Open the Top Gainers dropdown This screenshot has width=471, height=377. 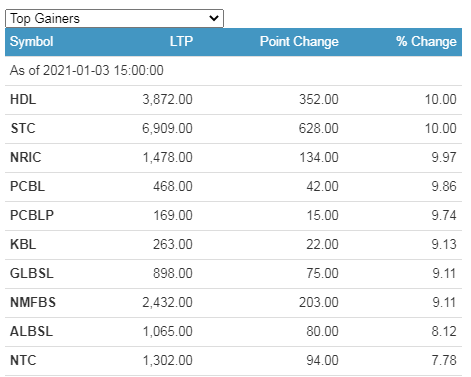pos(114,18)
